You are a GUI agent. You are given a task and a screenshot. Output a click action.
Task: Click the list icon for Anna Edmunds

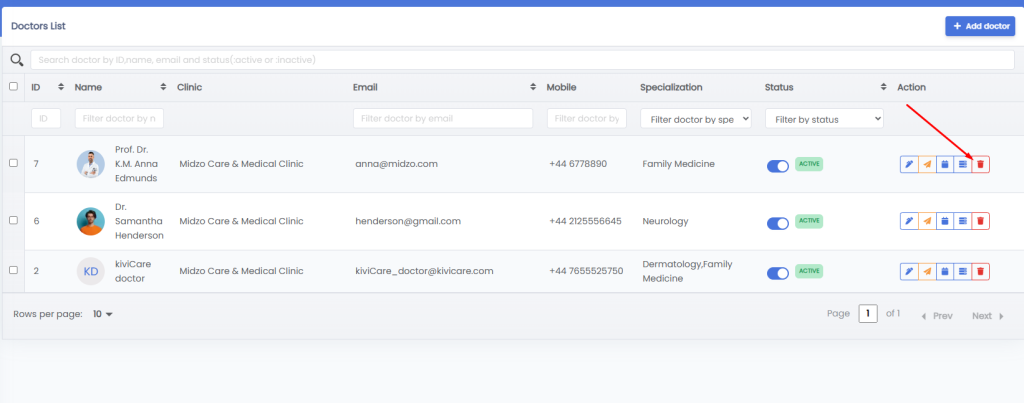coord(963,165)
